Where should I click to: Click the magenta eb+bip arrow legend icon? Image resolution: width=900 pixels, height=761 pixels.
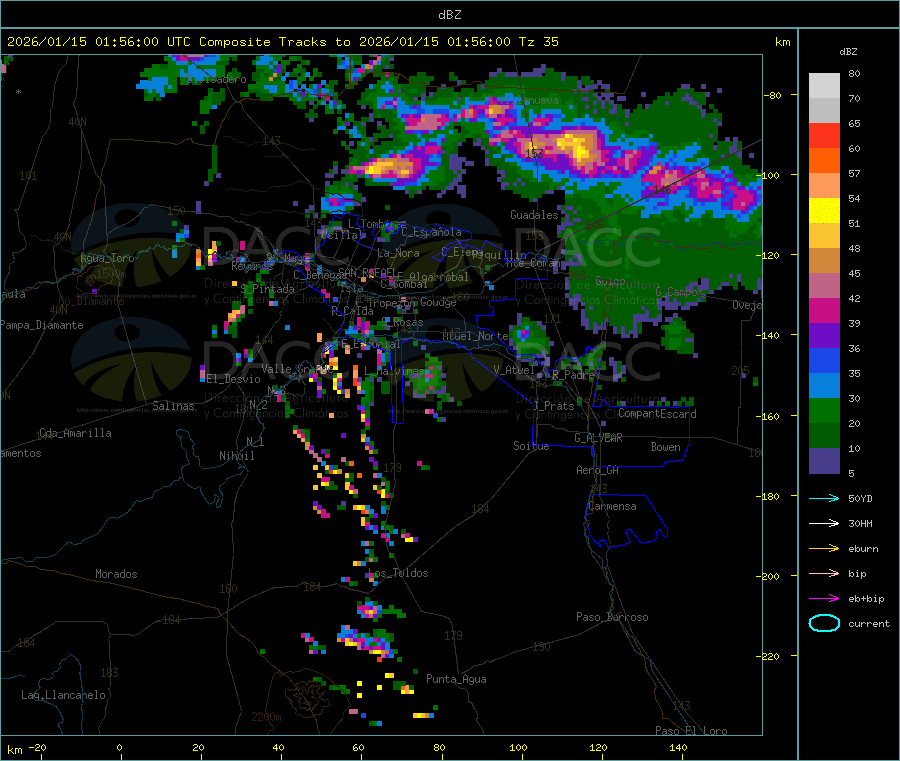(824, 598)
